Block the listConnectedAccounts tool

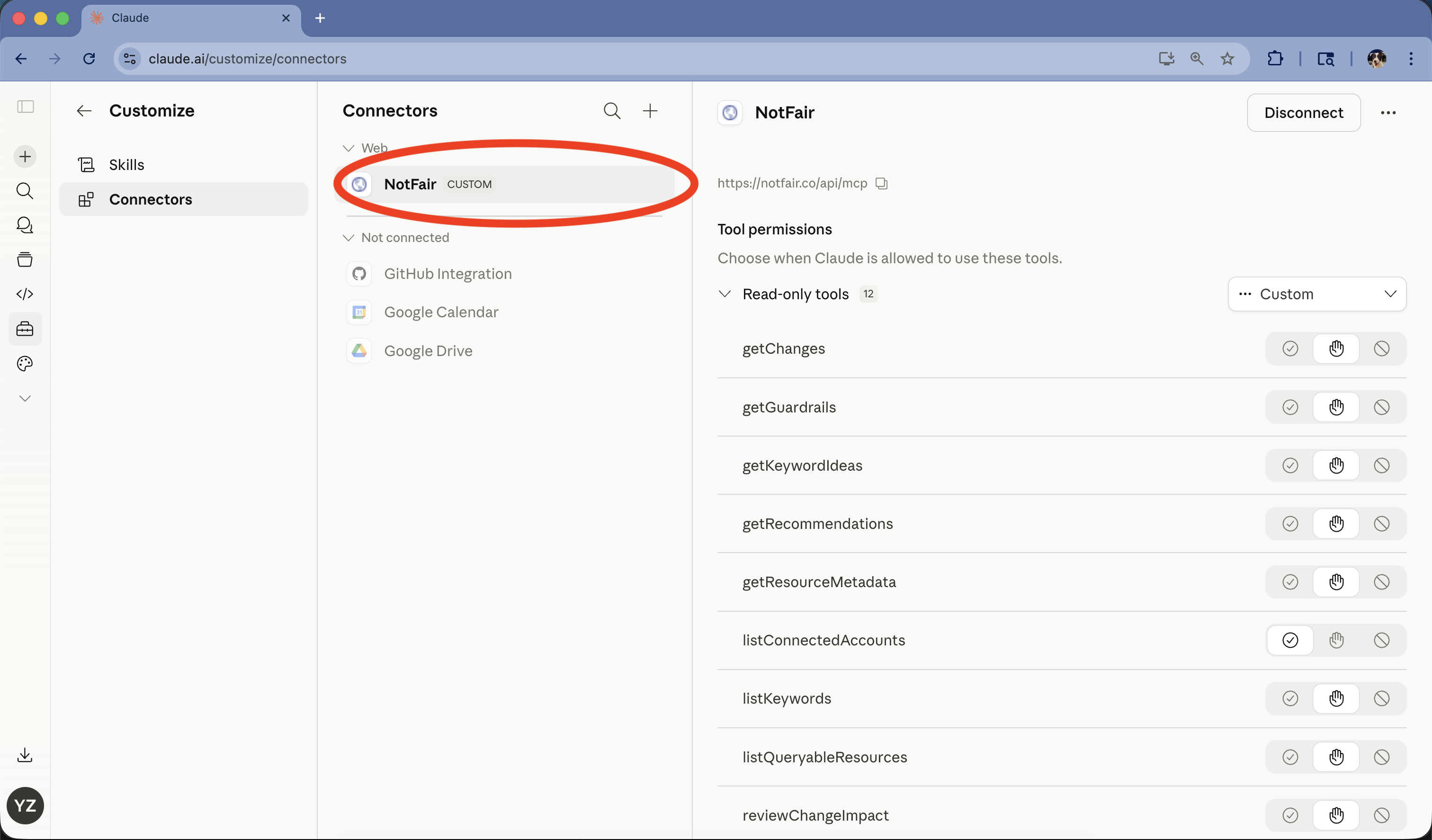[1381, 640]
